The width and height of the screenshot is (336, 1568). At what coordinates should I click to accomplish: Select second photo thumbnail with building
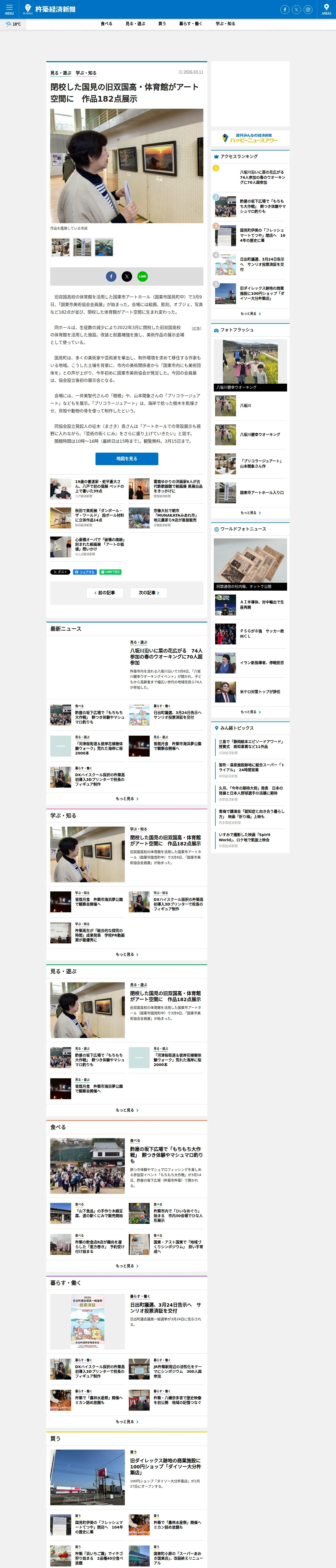[x=82, y=248]
